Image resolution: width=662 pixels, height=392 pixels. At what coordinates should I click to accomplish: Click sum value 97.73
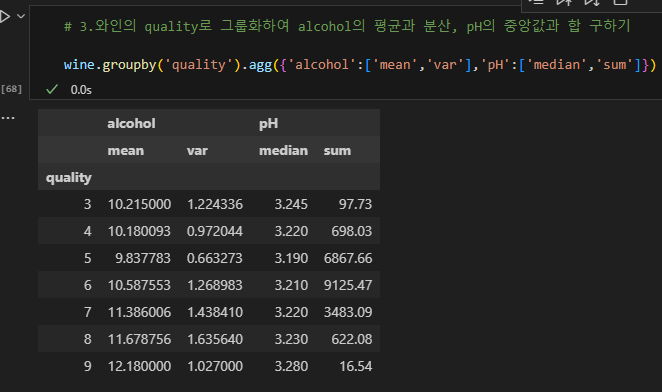pos(355,204)
